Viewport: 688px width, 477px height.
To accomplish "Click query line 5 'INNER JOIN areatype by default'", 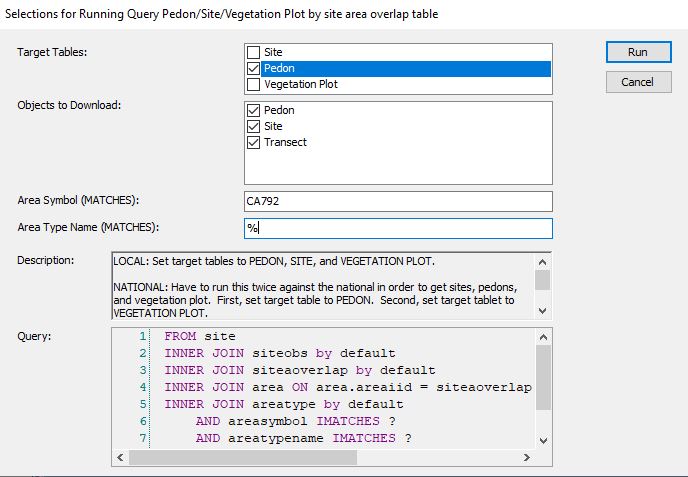I will pyautogui.click(x=284, y=404).
